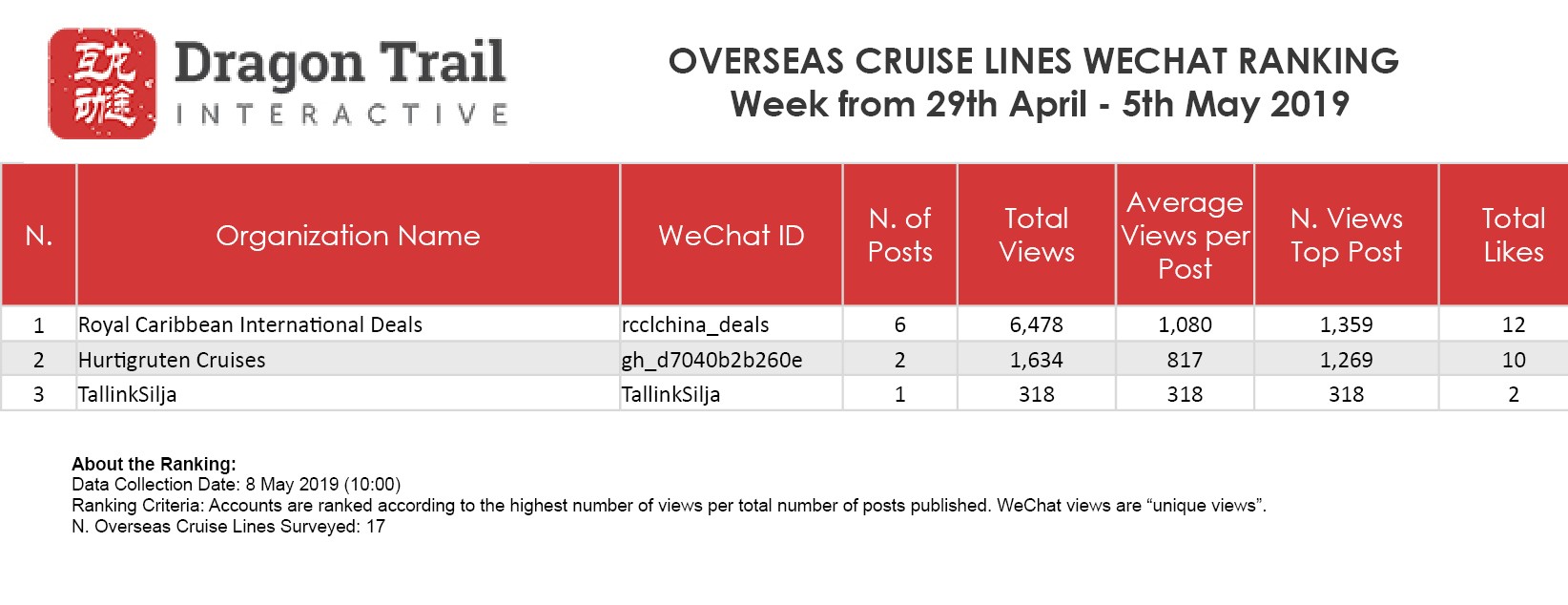Click the Dragon Trail Interactive wordmark
1568x605 pixels.
click(x=340, y=84)
